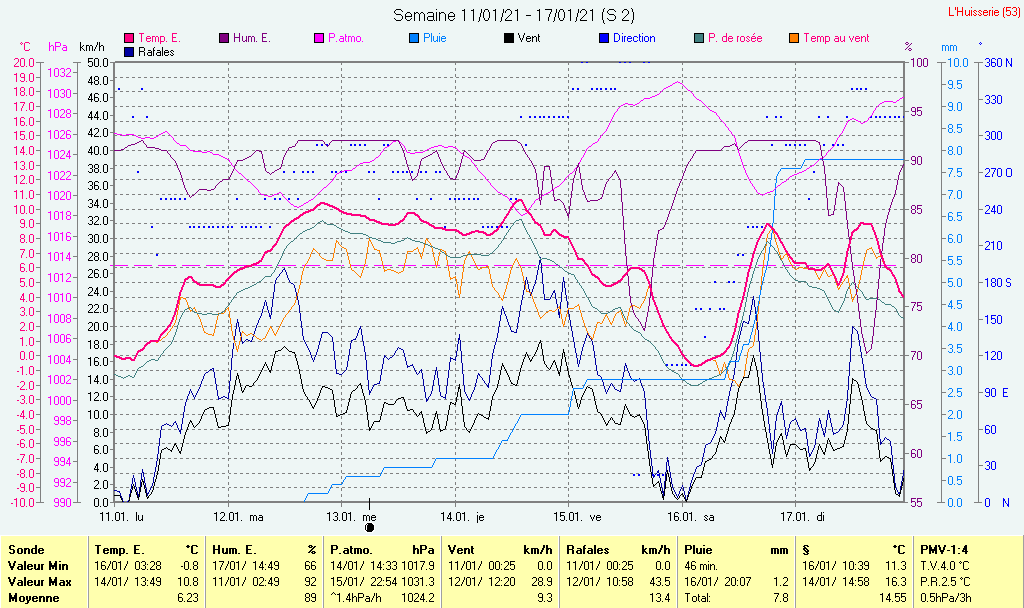Click the pink Temp. E. legend swatch
This screenshot has height=608, width=1024.
[129, 39]
